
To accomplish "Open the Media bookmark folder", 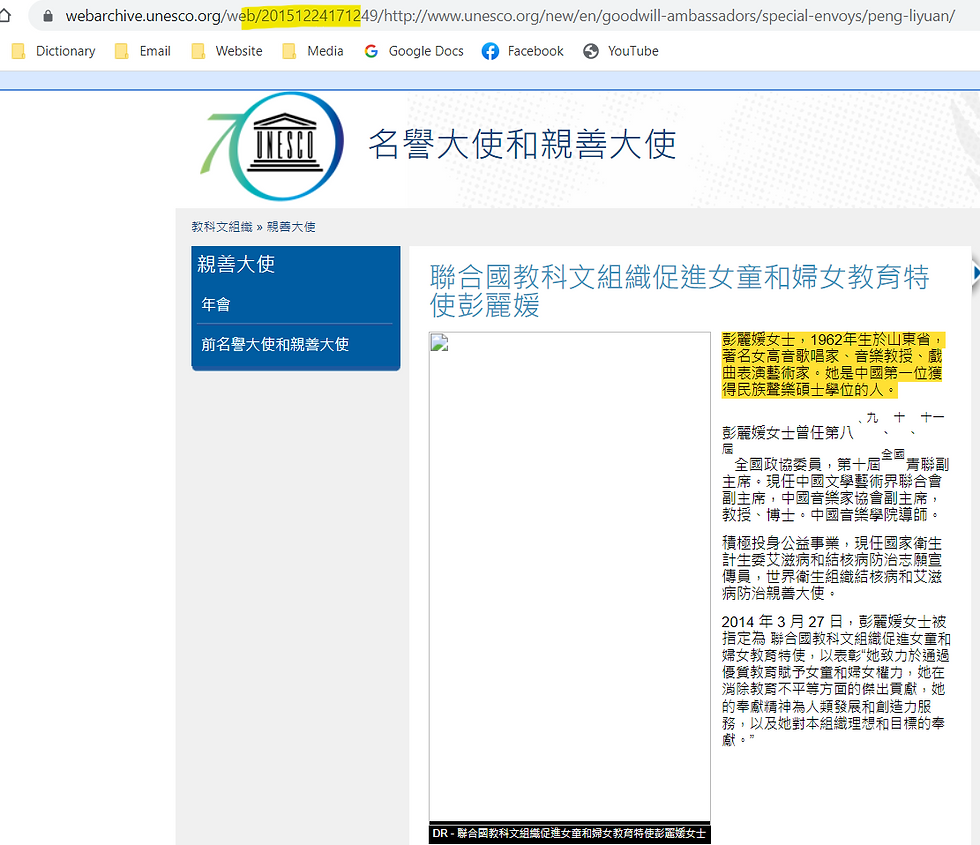I will (313, 51).
